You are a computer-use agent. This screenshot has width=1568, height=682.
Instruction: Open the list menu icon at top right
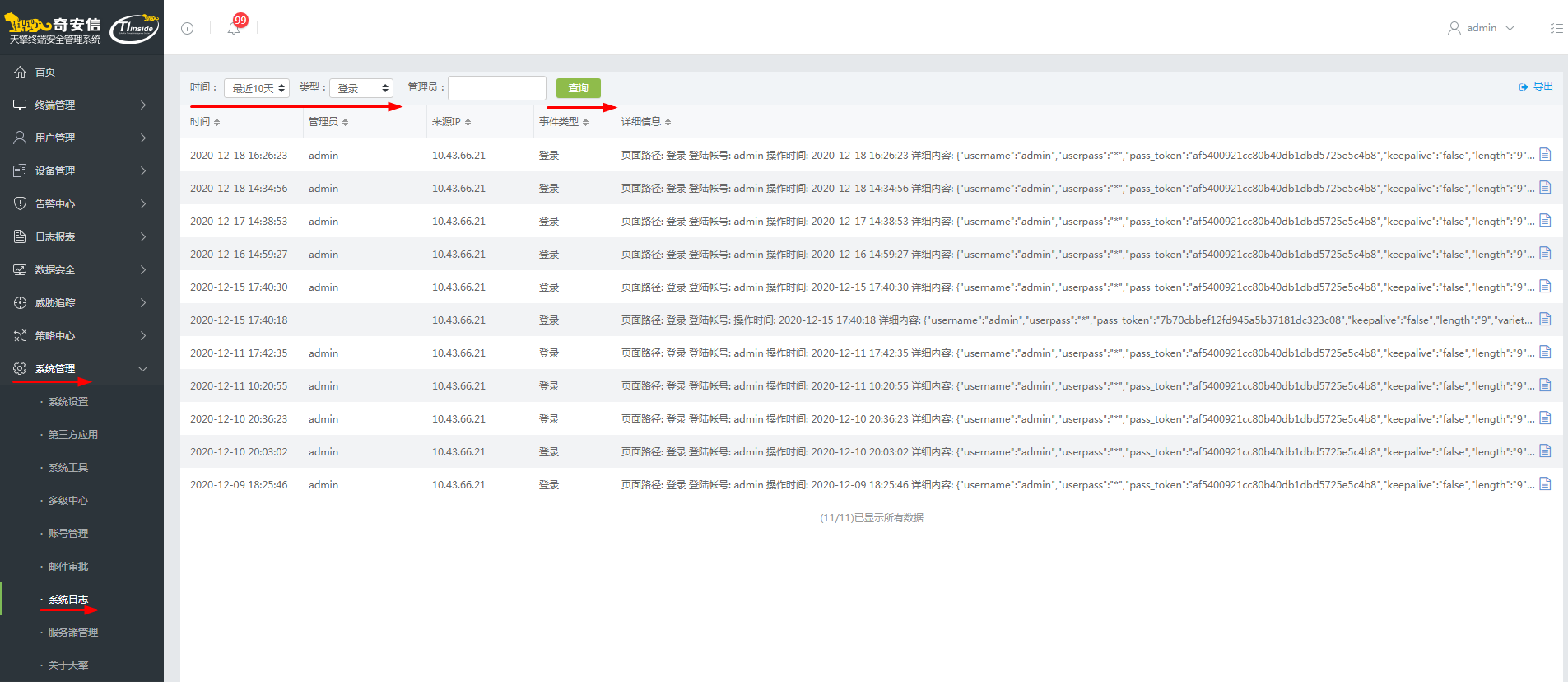1556,28
